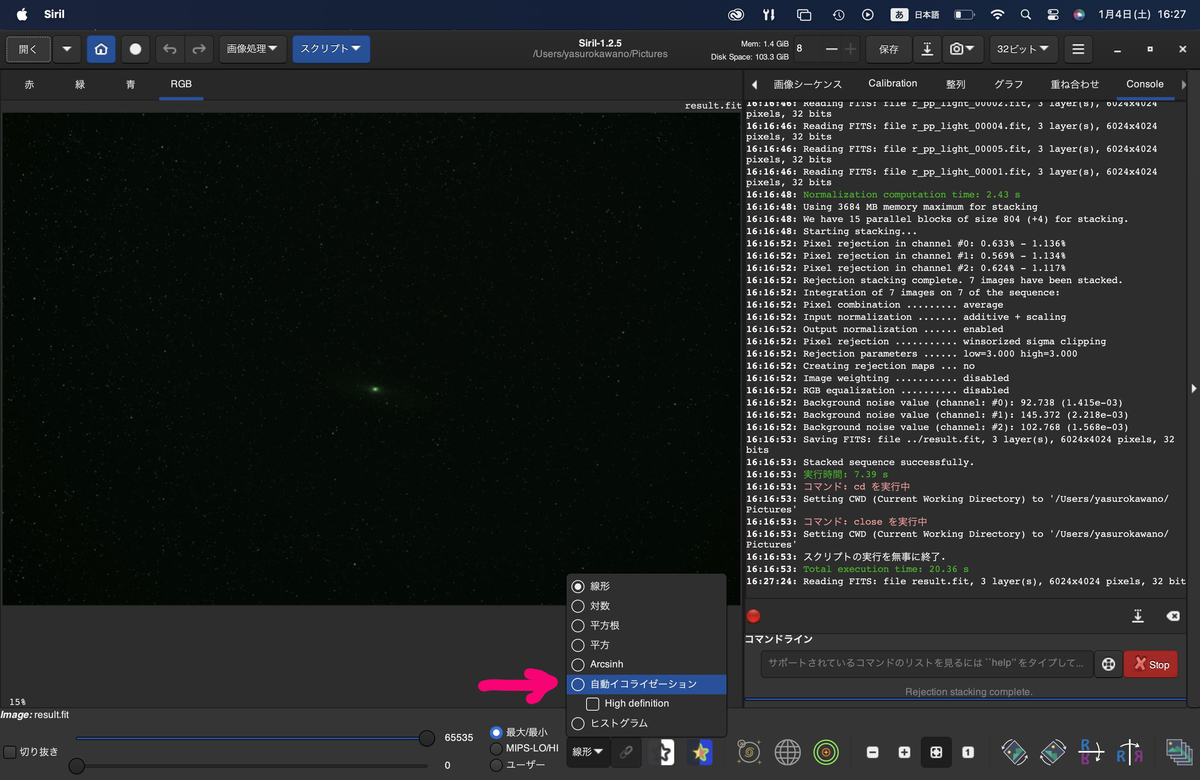This screenshot has width=1200, height=780.
Task: Rotate image clockwise
Action: [x=1053, y=752]
